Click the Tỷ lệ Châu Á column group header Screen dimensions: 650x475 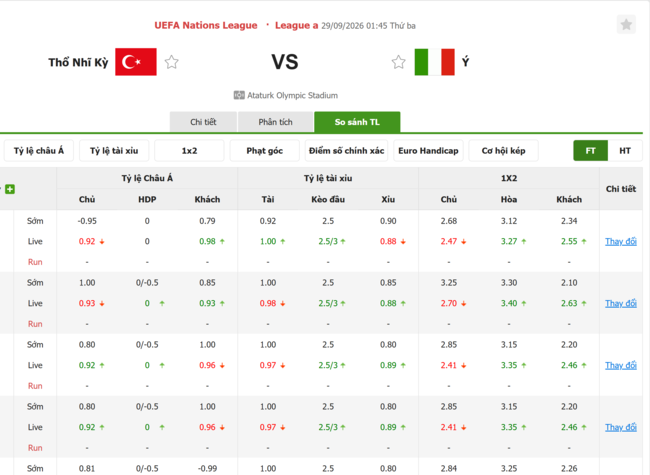click(x=147, y=178)
